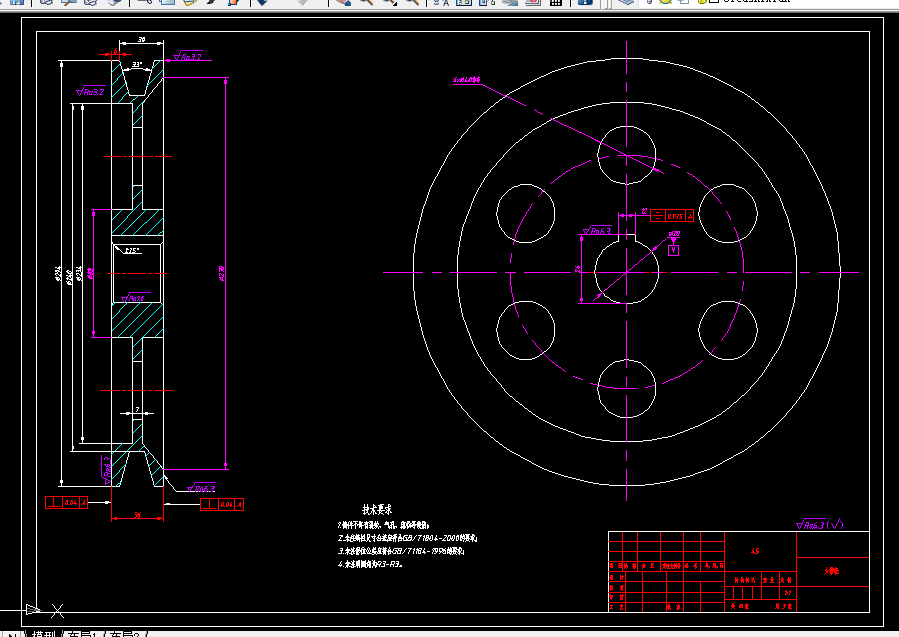This screenshot has height=637, width=899.
Task: Select the magenta leader note at upper left of front view
Action: coord(466,80)
